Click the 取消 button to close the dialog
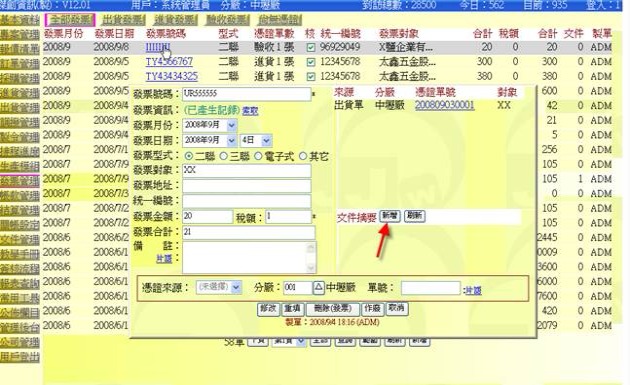The image size is (630, 385). point(397,309)
